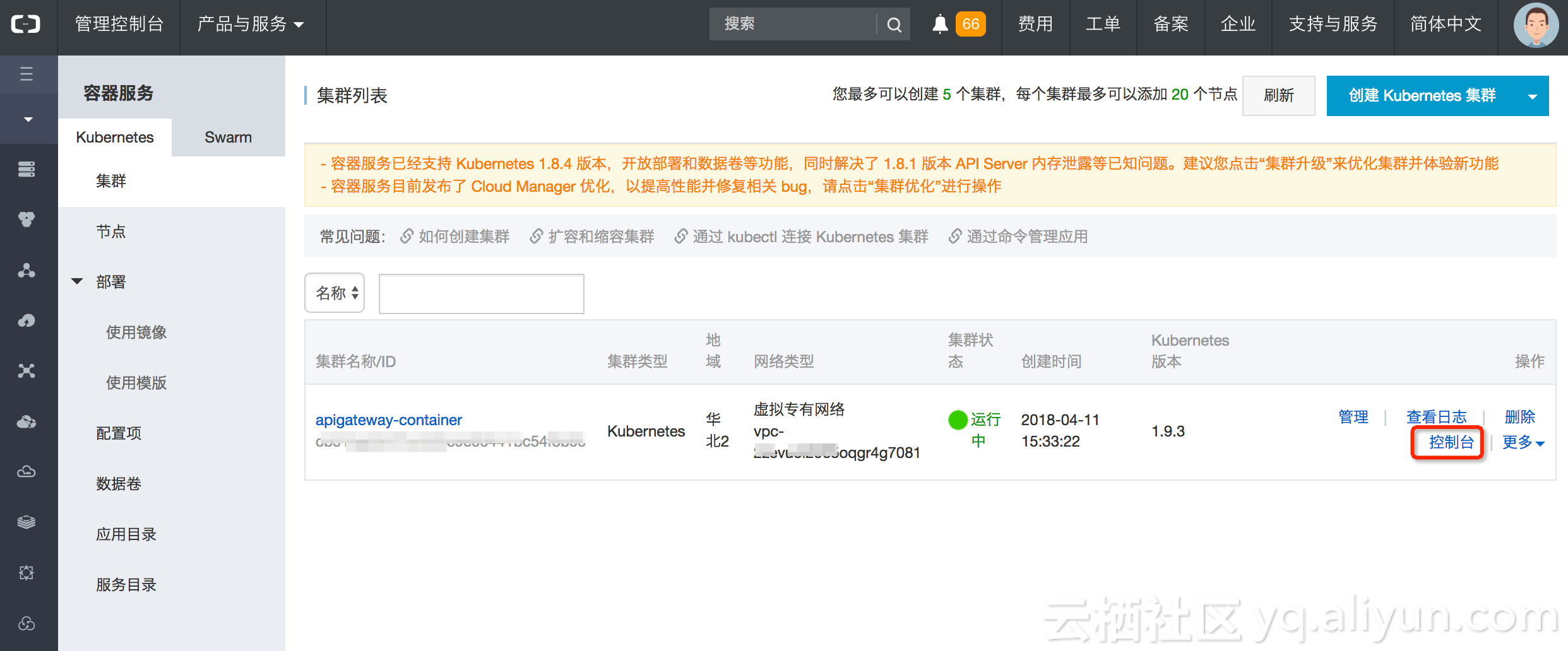Open the server stack icon in left rail

27,169
